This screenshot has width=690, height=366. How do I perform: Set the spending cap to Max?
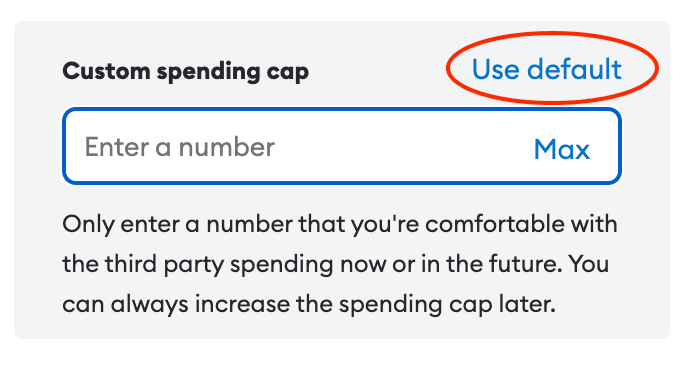(562, 150)
